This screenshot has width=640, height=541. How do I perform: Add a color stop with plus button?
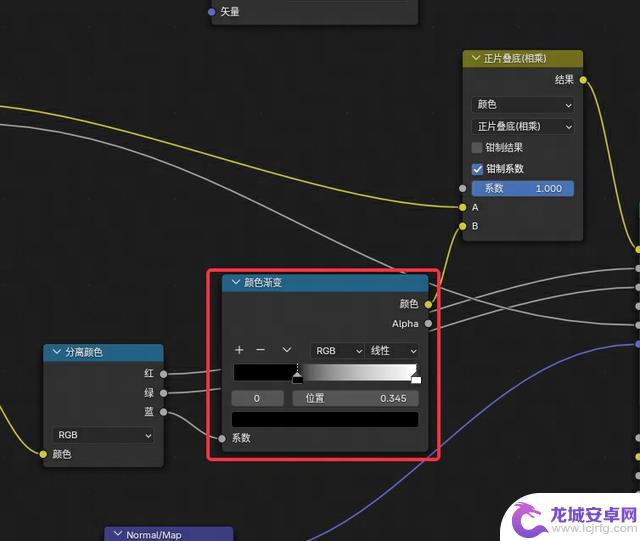click(239, 350)
